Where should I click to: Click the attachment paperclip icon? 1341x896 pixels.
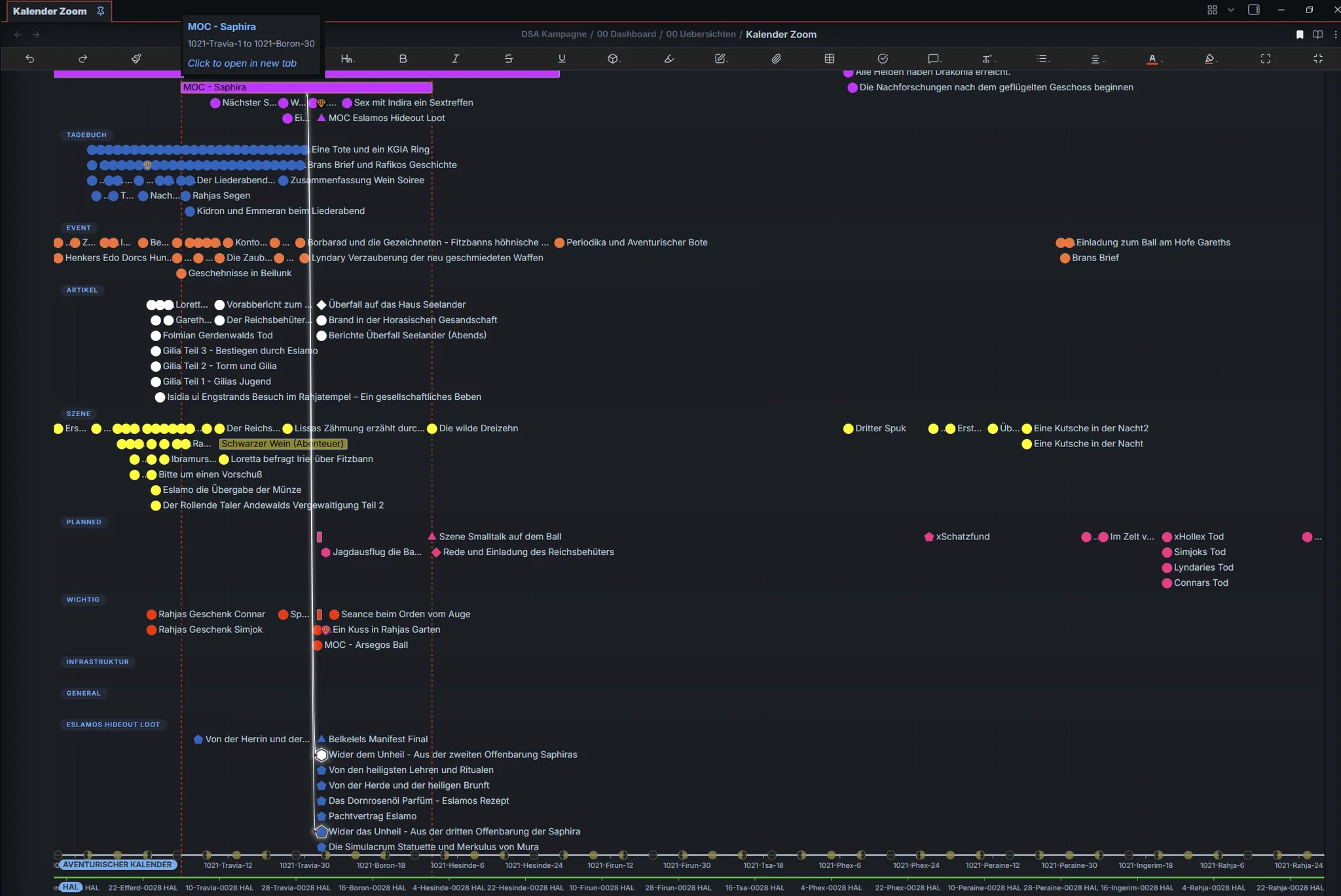pos(776,59)
